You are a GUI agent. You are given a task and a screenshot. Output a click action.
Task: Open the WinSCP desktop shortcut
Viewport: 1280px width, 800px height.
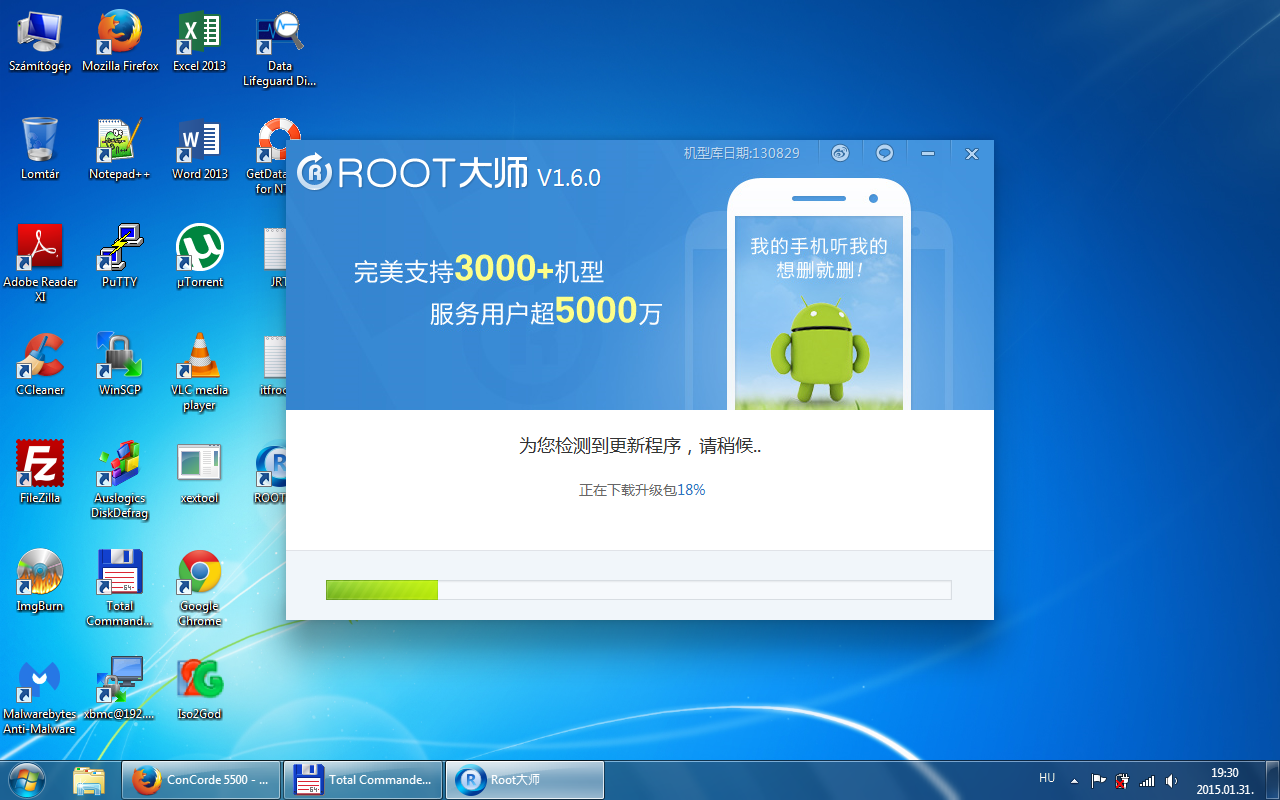click(120, 363)
